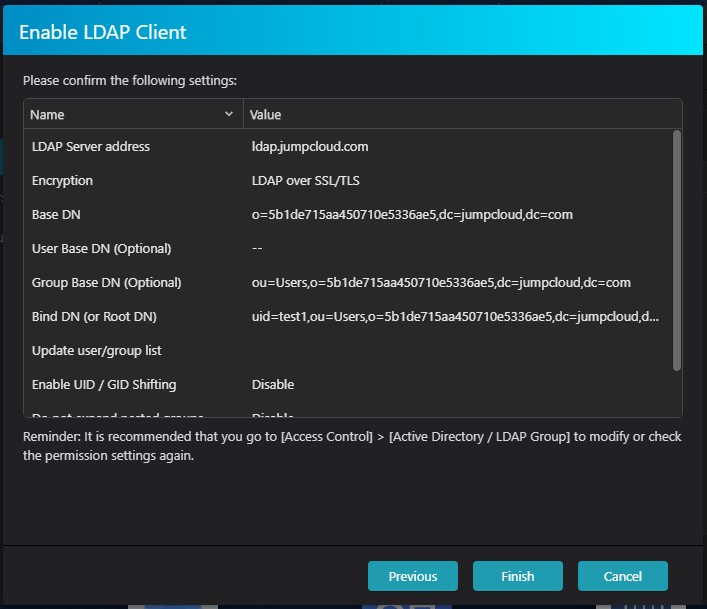This screenshot has width=707, height=609.
Task: Click the Finish button
Action: [518, 576]
